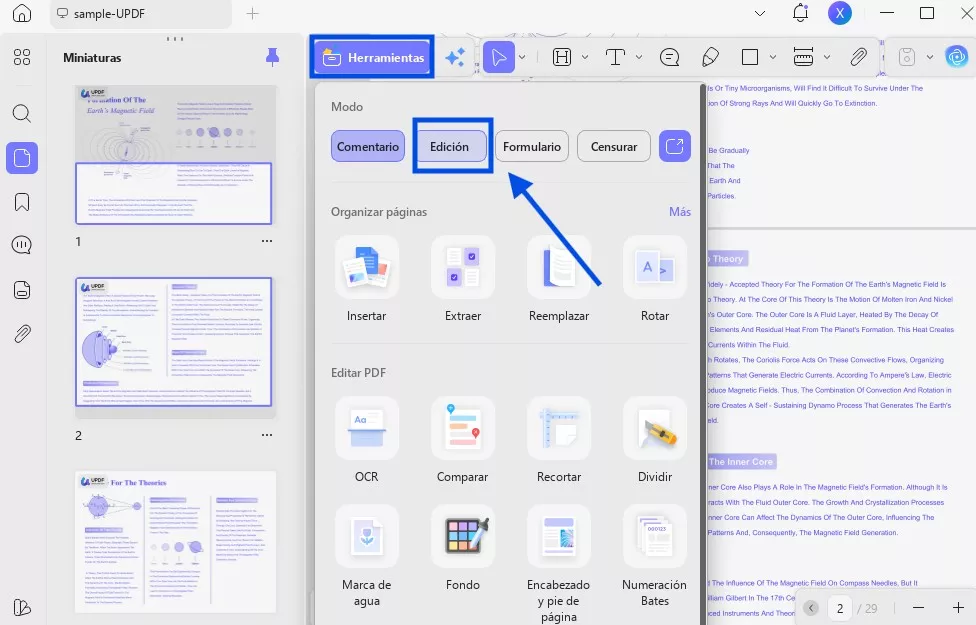This screenshot has width=976, height=625.
Task: Open the attachments paperclip in left sidebar
Action: coord(22,334)
